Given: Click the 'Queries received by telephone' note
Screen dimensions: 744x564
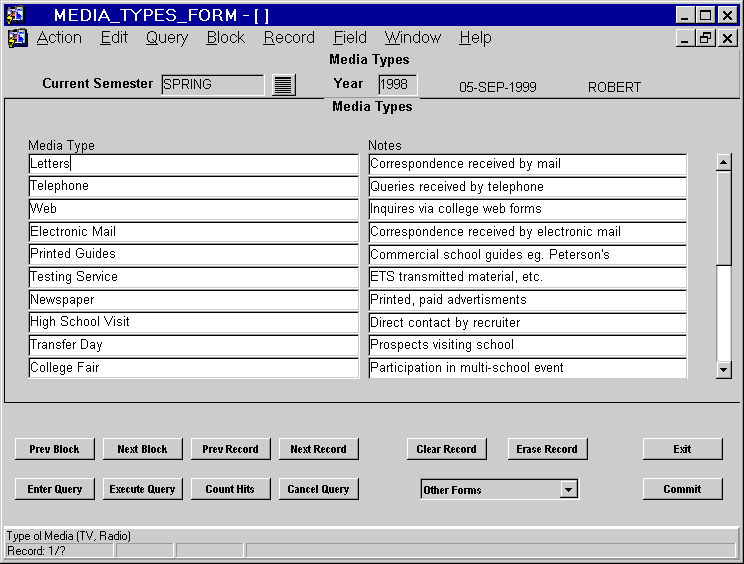Looking at the screenshot, I should tap(528, 186).
